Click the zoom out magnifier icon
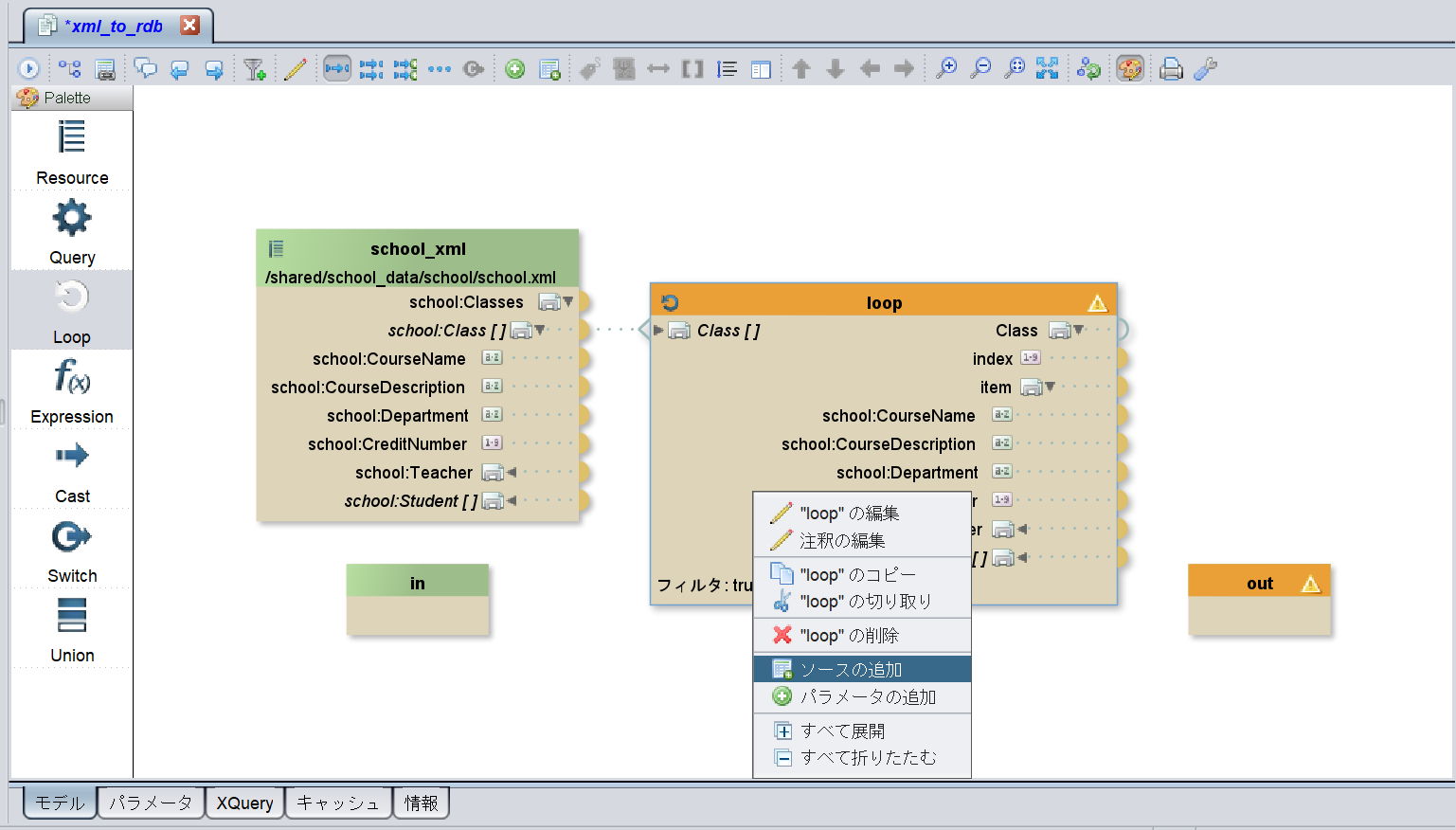 tap(980, 68)
